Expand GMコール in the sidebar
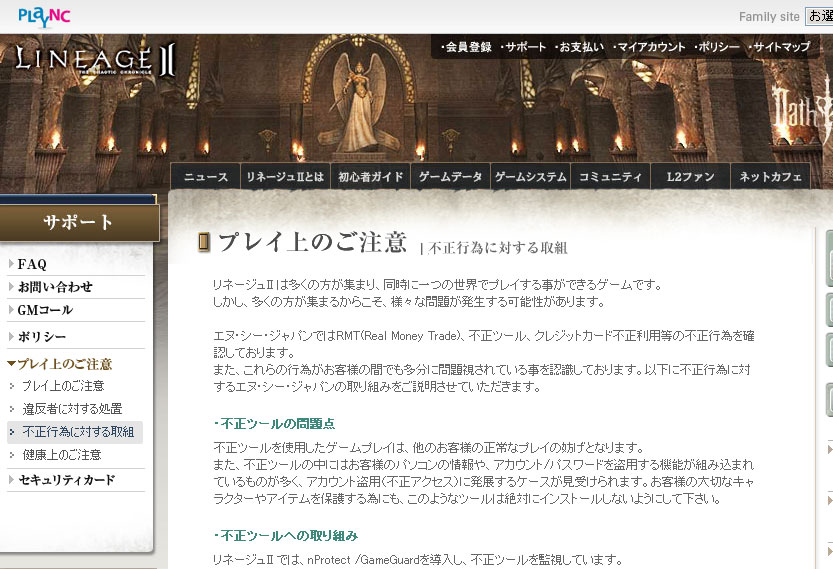Viewport: 833px width, 569px height. 45,310
